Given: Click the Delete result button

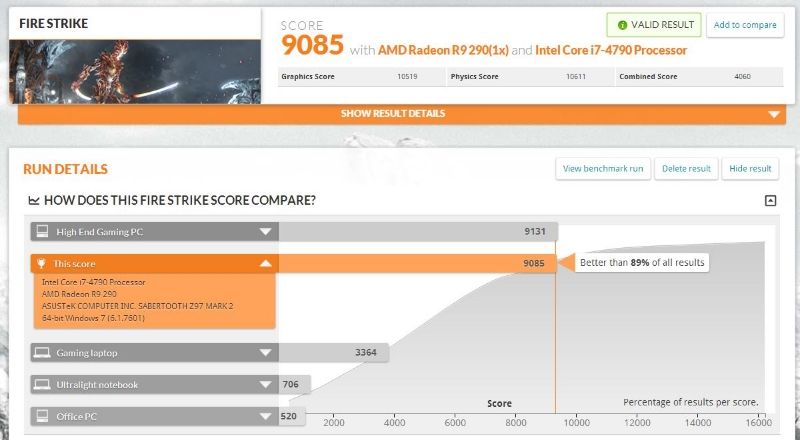Looking at the screenshot, I should [686, 168].
